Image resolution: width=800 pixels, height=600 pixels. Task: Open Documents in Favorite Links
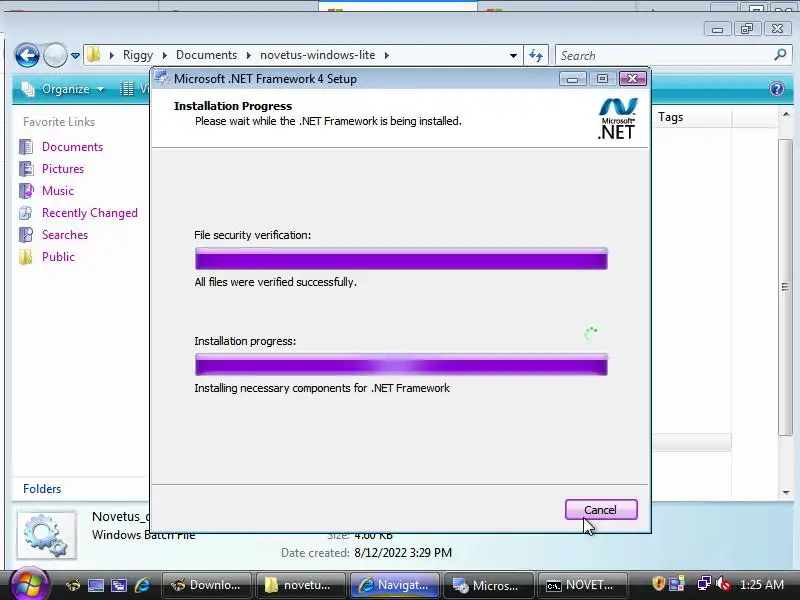pyautogui.click(x=72, y=147)
